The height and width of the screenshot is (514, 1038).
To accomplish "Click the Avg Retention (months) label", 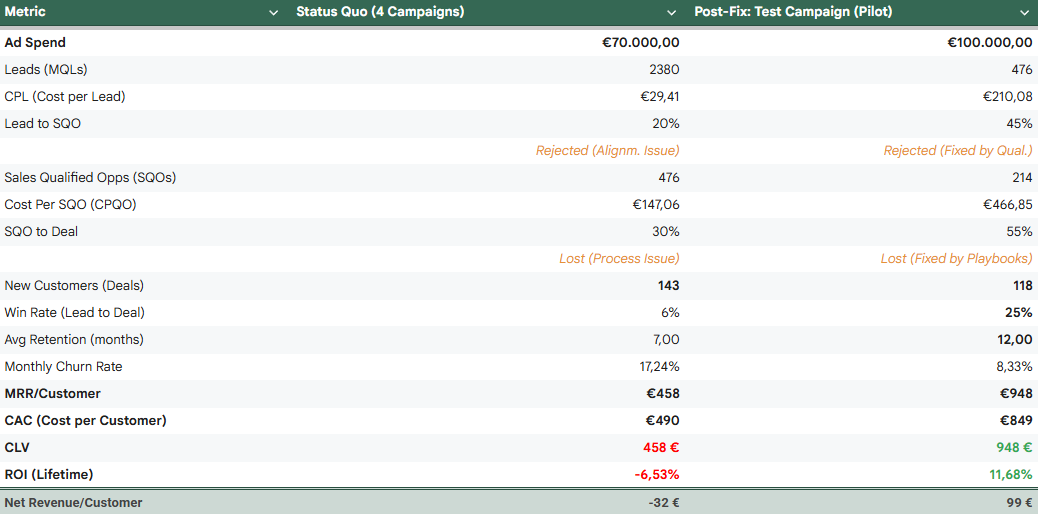I will (74, 340).
